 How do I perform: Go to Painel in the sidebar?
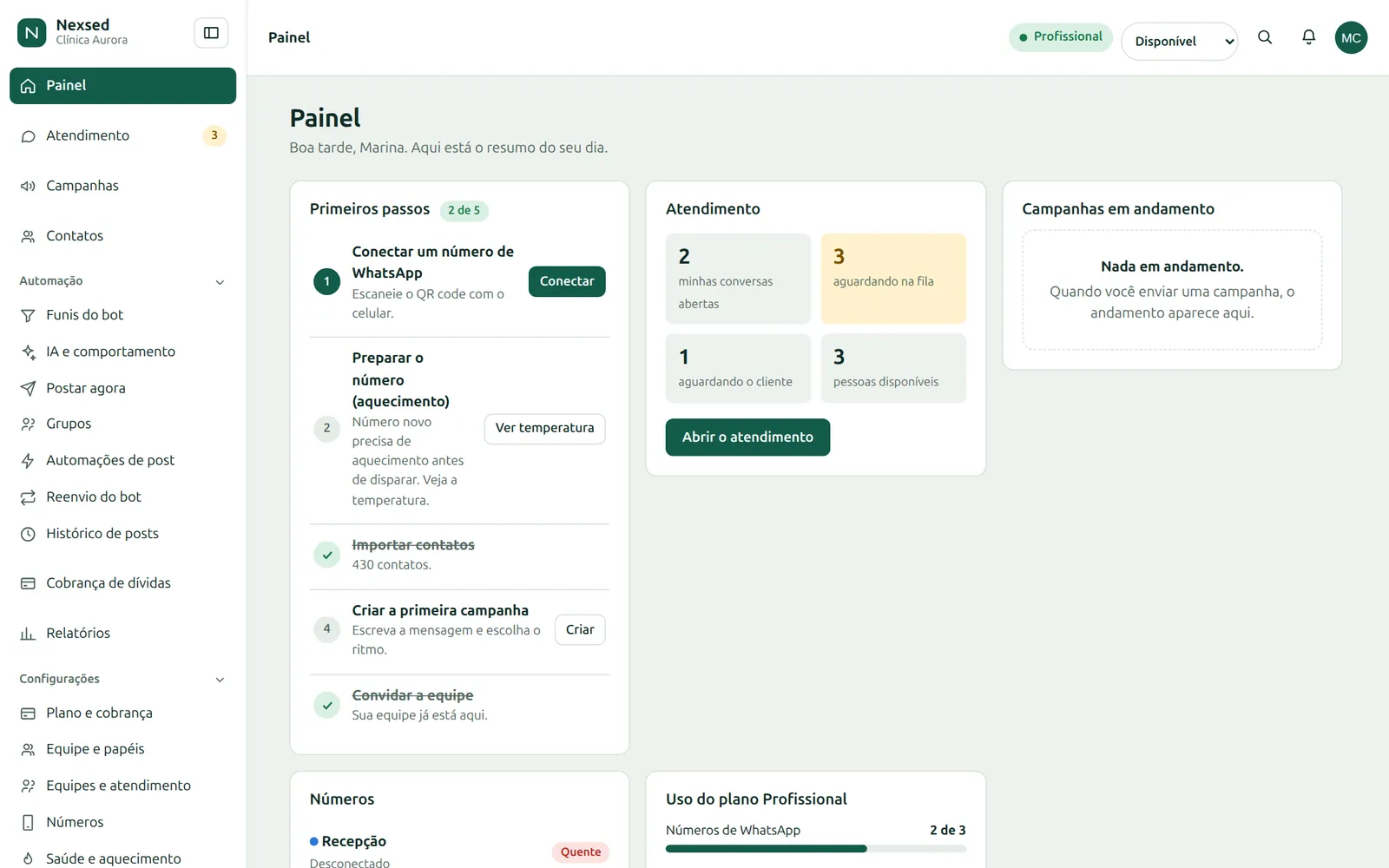pyautogui.click(x=122, y=85)
